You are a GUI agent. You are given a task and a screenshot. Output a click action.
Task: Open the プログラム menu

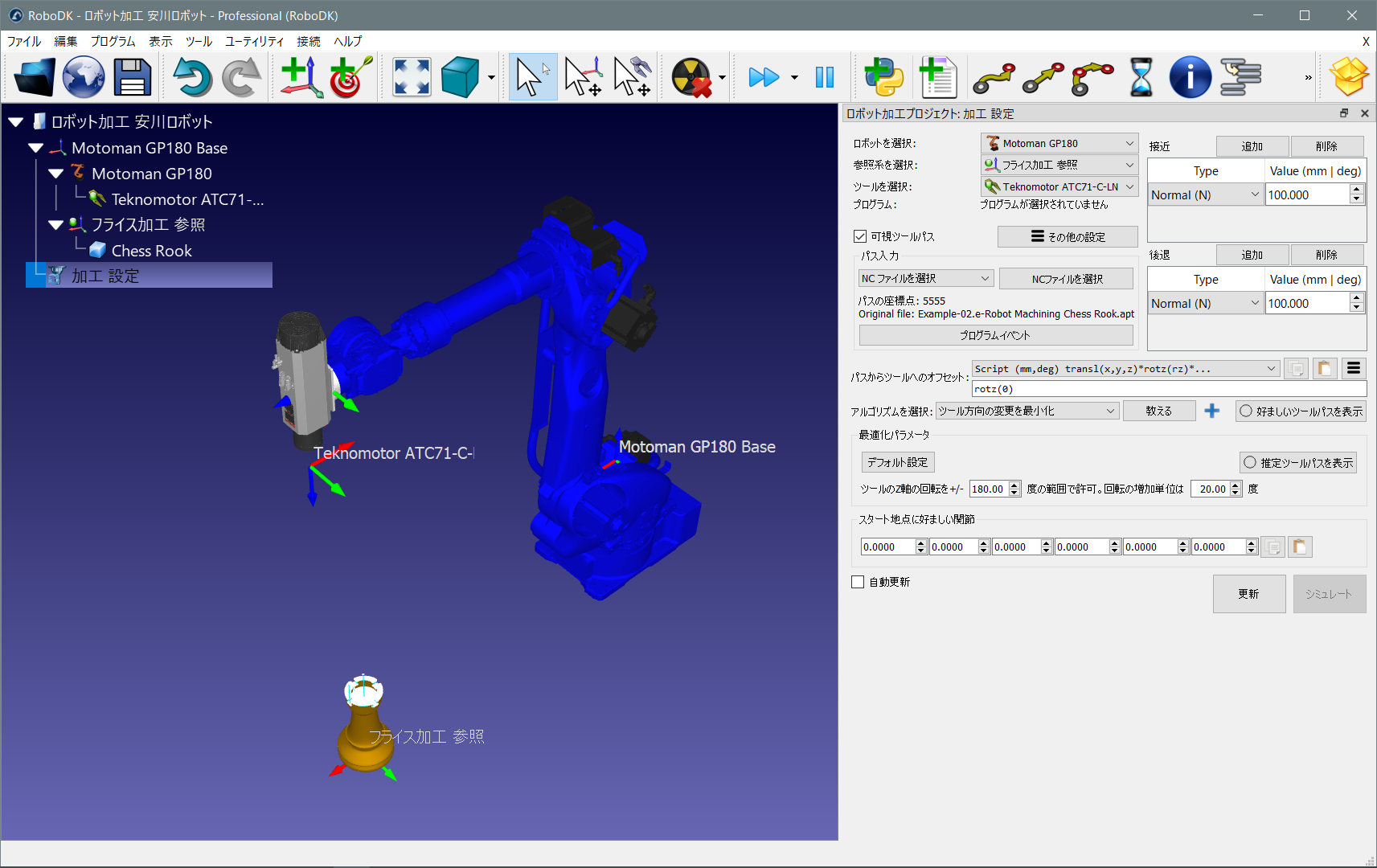[x=113, y=42]
